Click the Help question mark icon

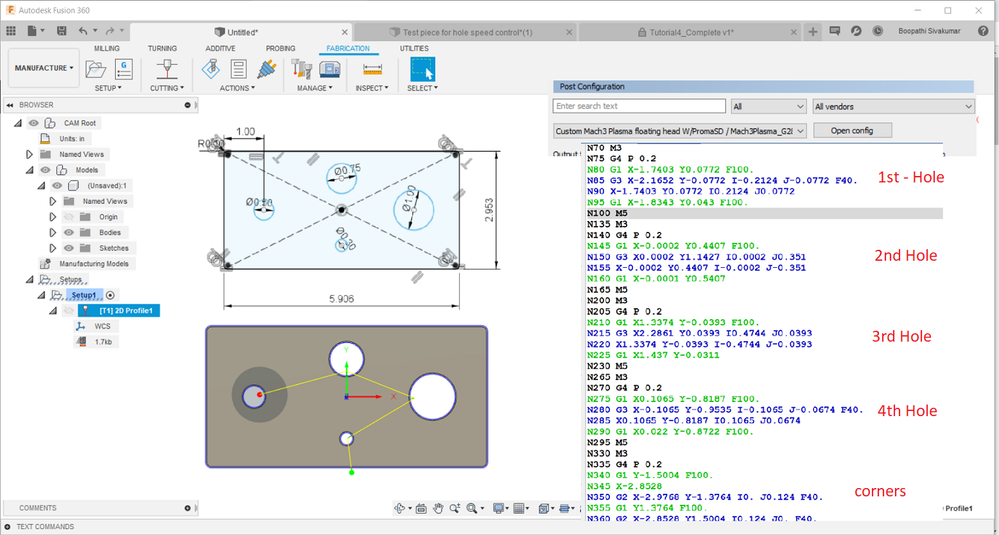983,31
